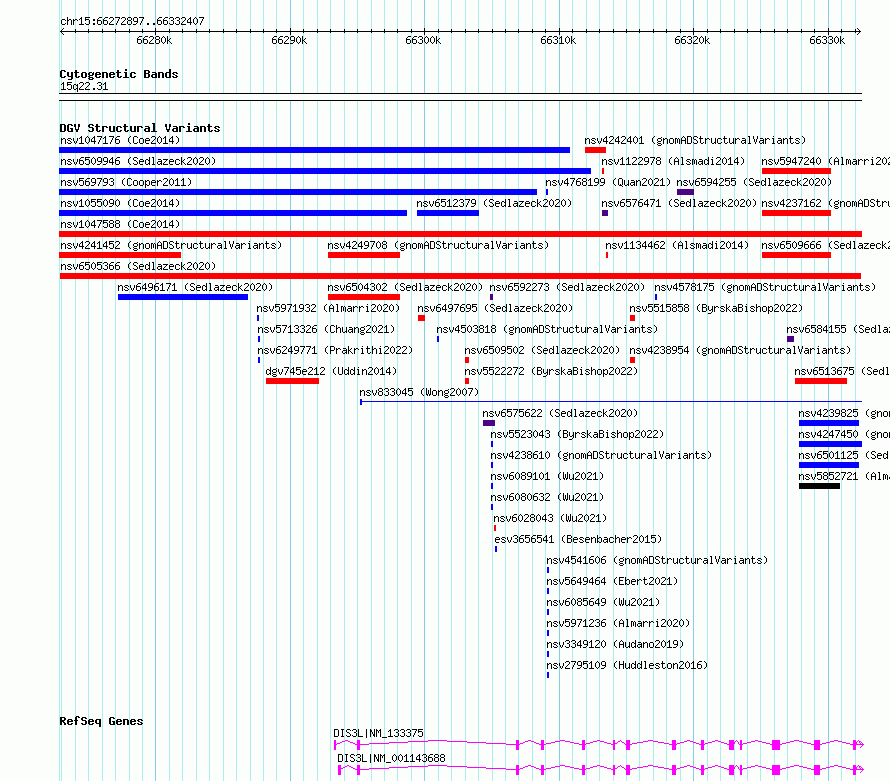Open nsv4242401 (gnomADStructuralVariants) variant

[x=695, y=140]
